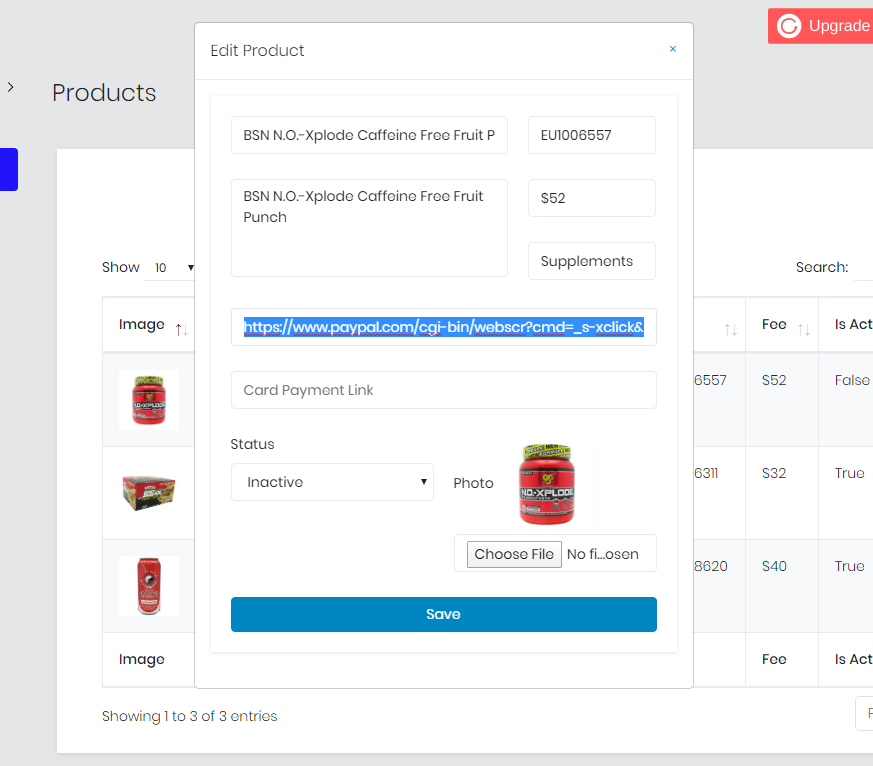This screenshot has width=873, height=766.
Task: Click the Choose File button
Action: tap(514, 554)
